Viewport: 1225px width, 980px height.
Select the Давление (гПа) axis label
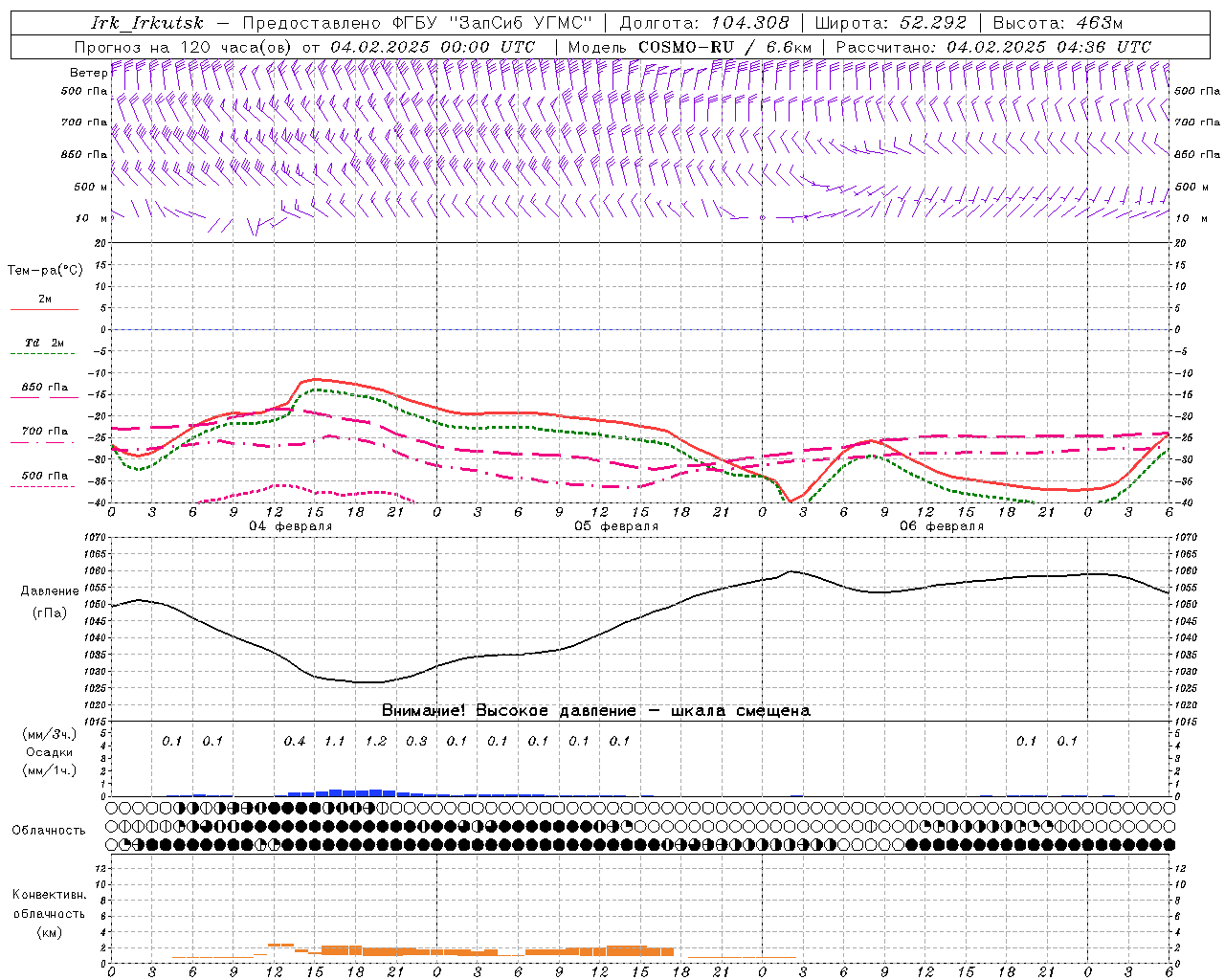[x=50, y=601]
